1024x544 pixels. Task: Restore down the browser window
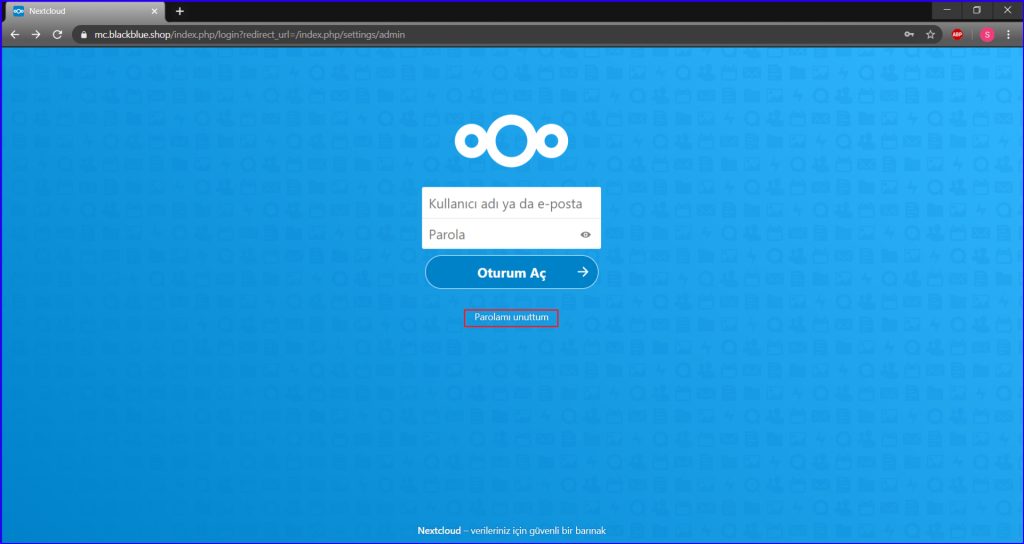(x=977, y=10)
